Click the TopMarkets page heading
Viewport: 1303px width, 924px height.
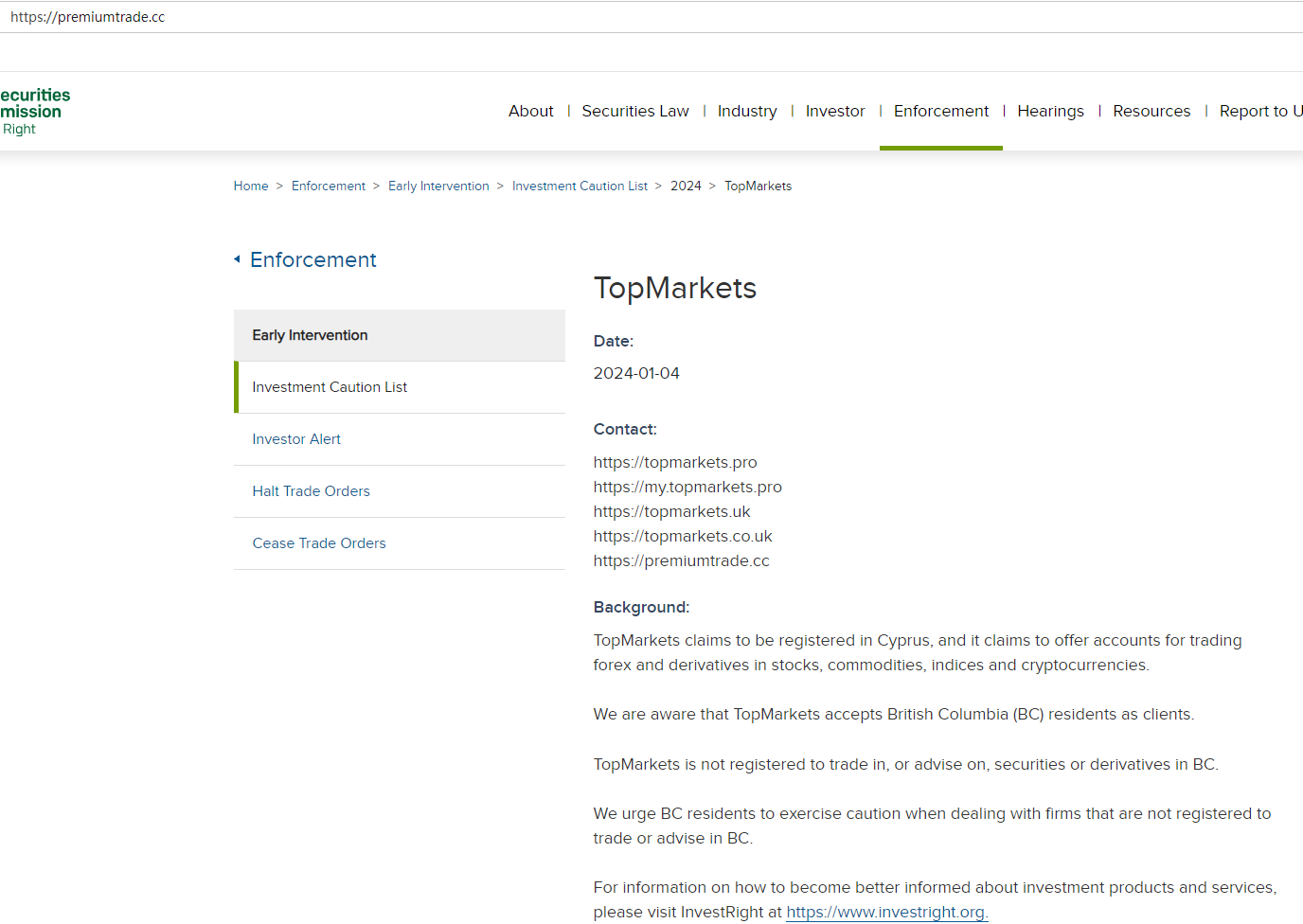point(675,288)
